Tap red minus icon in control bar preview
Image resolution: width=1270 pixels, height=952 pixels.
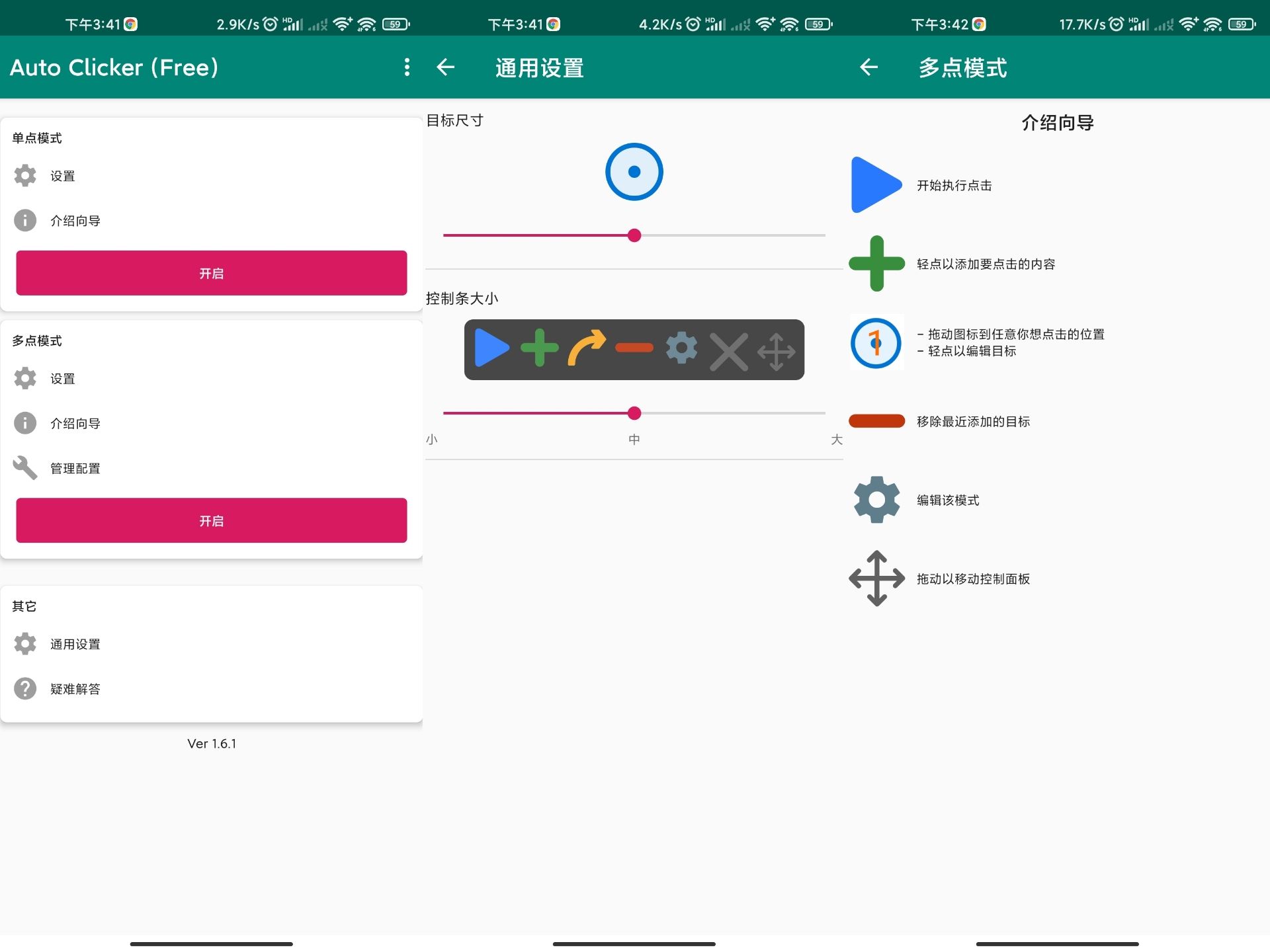[634, 348]
